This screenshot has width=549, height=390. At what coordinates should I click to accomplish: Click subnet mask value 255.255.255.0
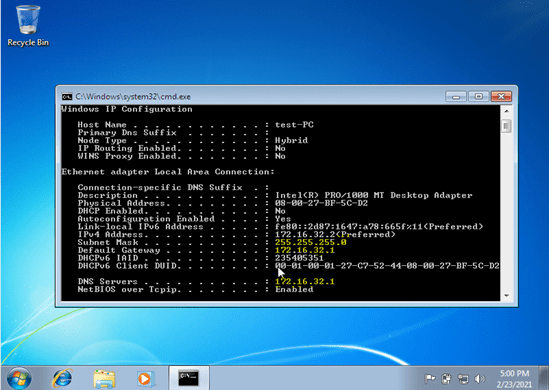(x=311, y=242)
